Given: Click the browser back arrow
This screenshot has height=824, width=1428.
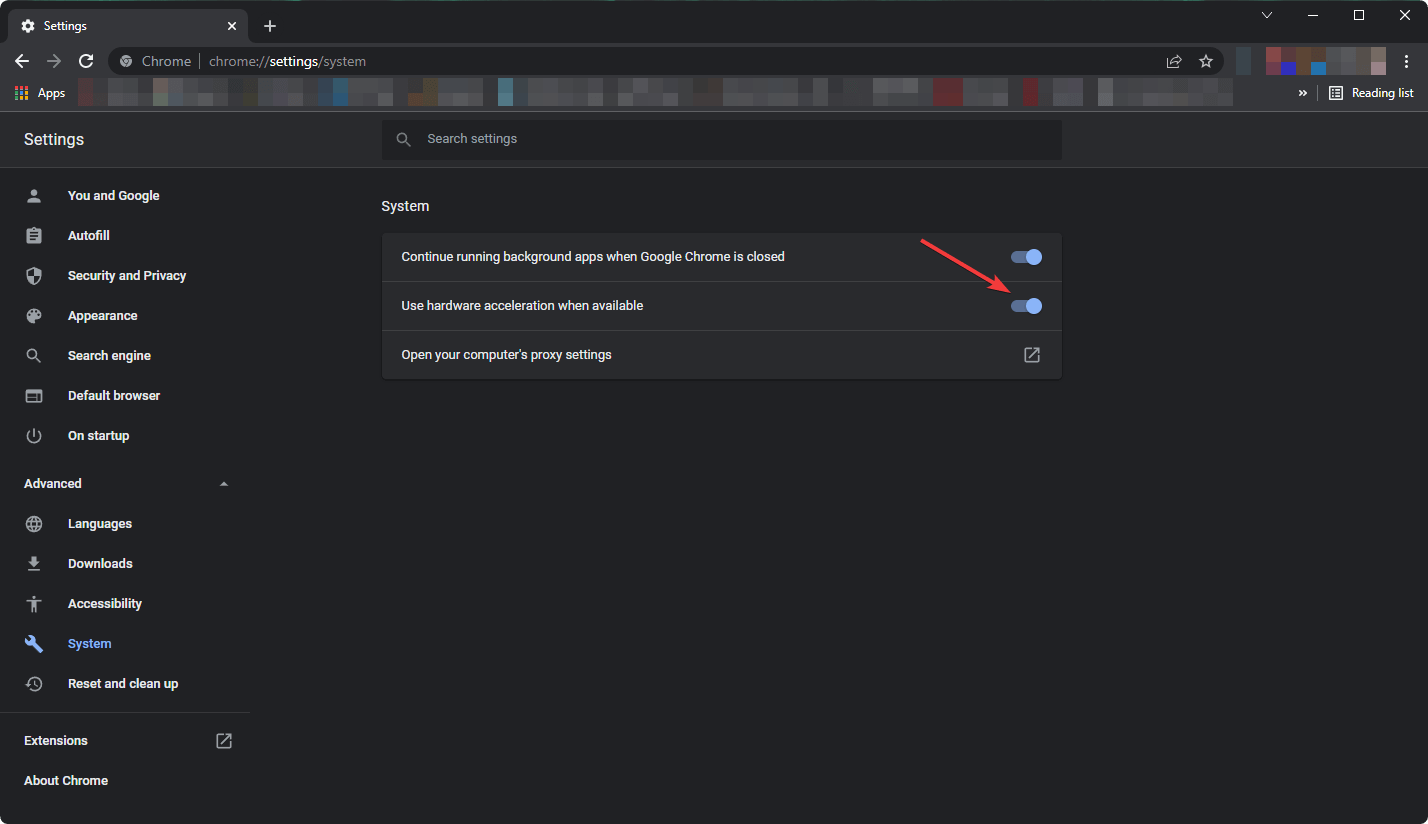Looking at the screenshot, I should 22,61.
